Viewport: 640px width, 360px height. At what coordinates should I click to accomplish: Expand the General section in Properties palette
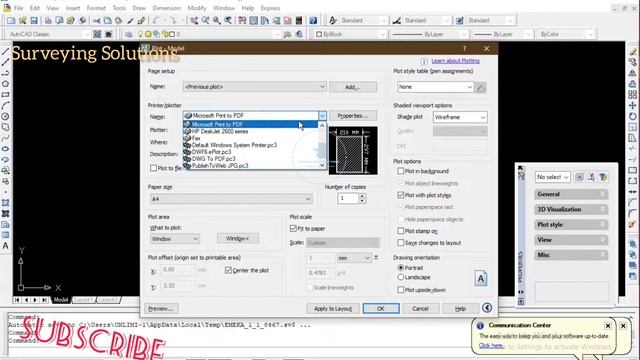pos(571,194)
